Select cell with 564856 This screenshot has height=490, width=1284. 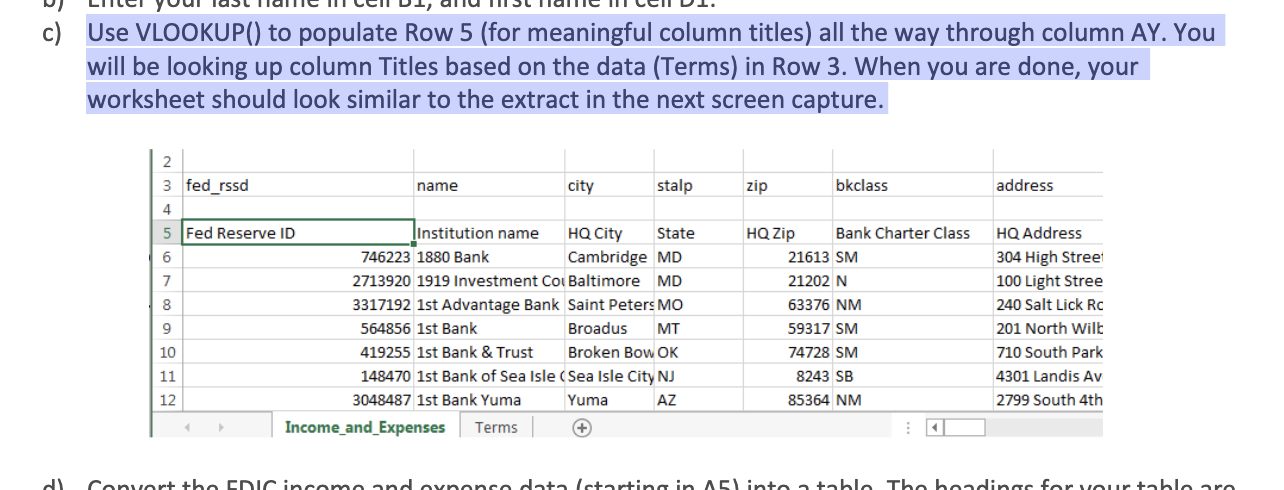pyautogui.click(x=297, y=328)
